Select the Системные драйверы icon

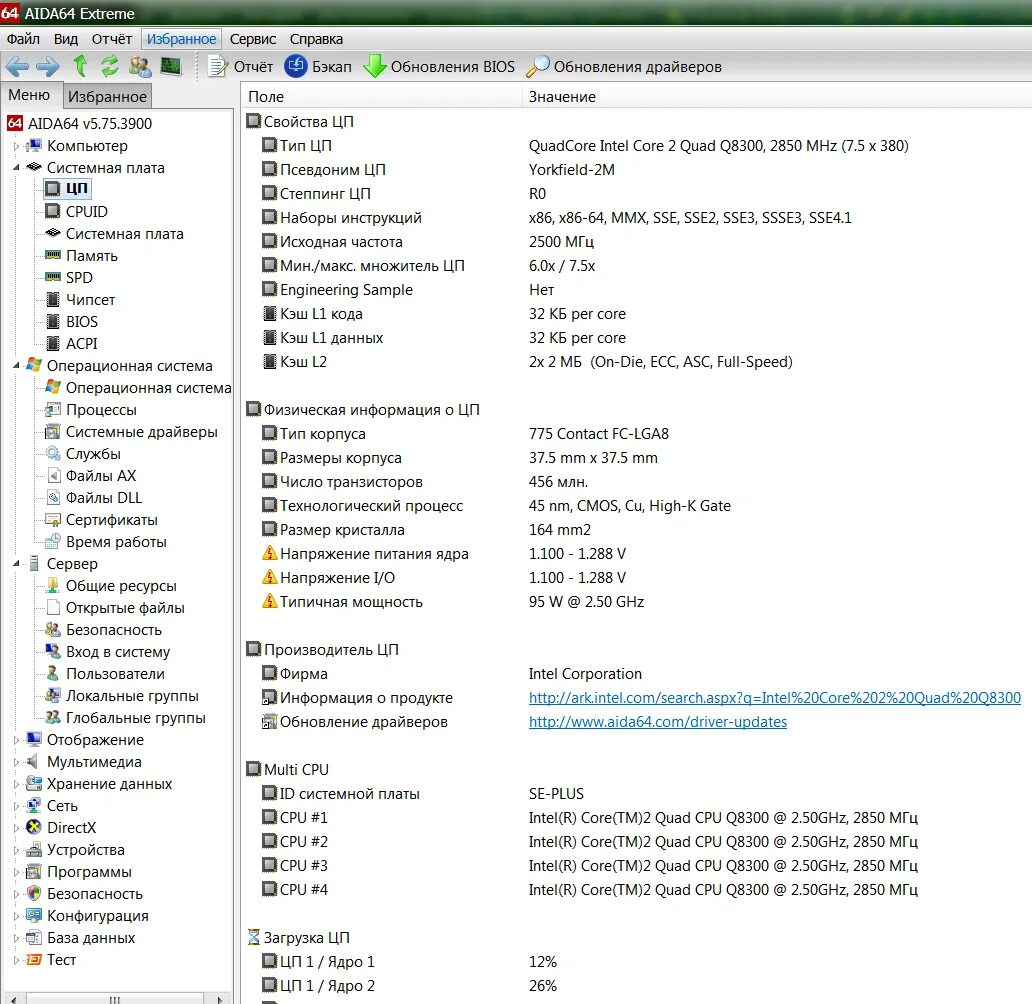[x=53, y=432]
